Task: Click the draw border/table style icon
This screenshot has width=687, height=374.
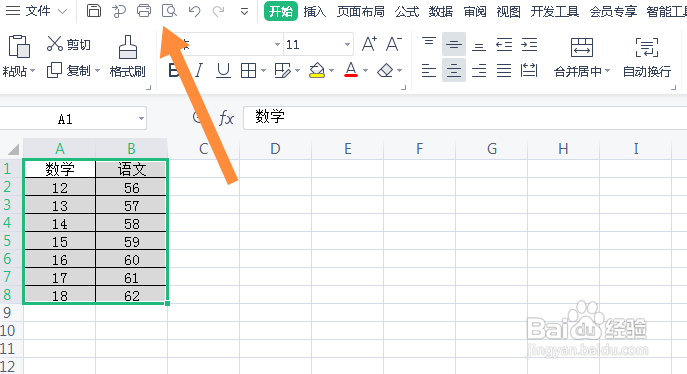Action: [283, 71]
